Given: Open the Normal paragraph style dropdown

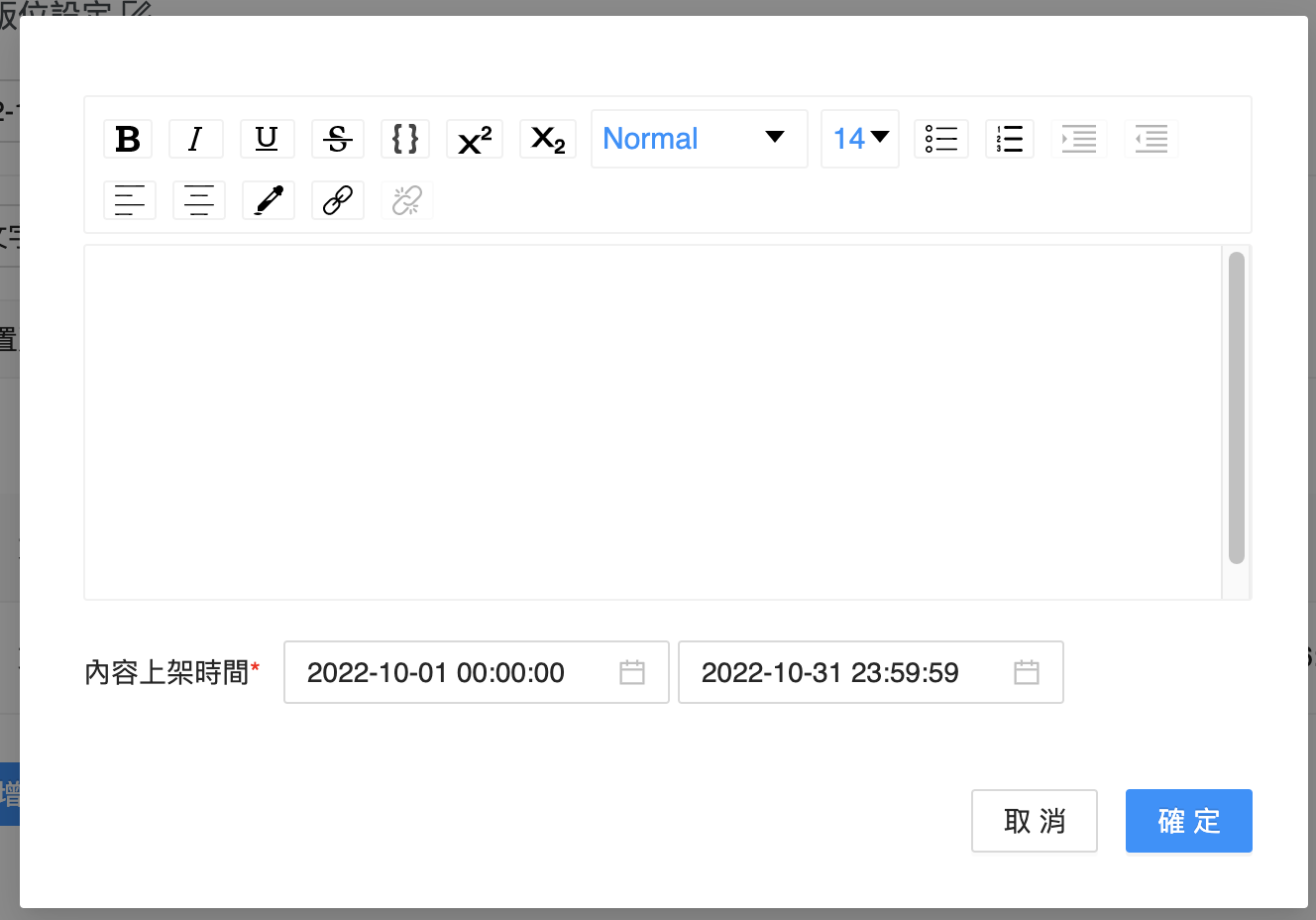Looking at the screenshot, I should 699,139.
